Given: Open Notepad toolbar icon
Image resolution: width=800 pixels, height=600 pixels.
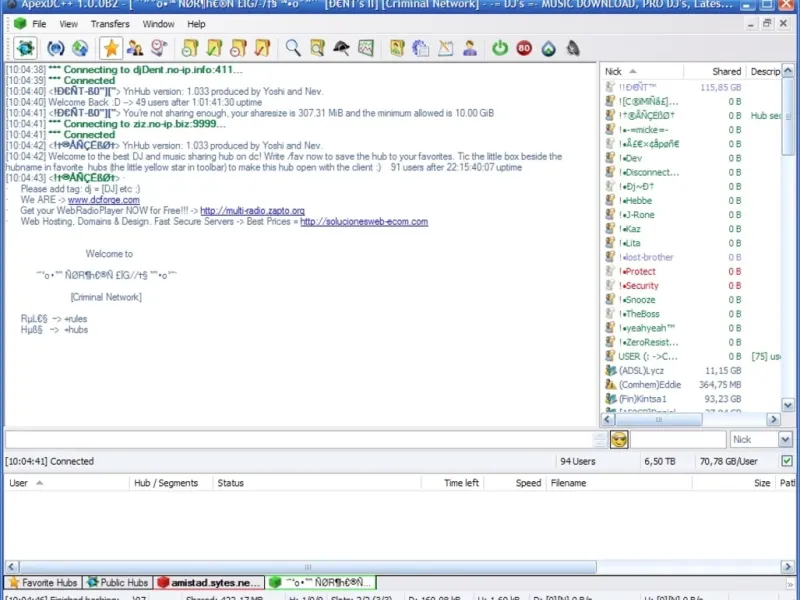Looking at the screenshot, I should click(445, 48).
